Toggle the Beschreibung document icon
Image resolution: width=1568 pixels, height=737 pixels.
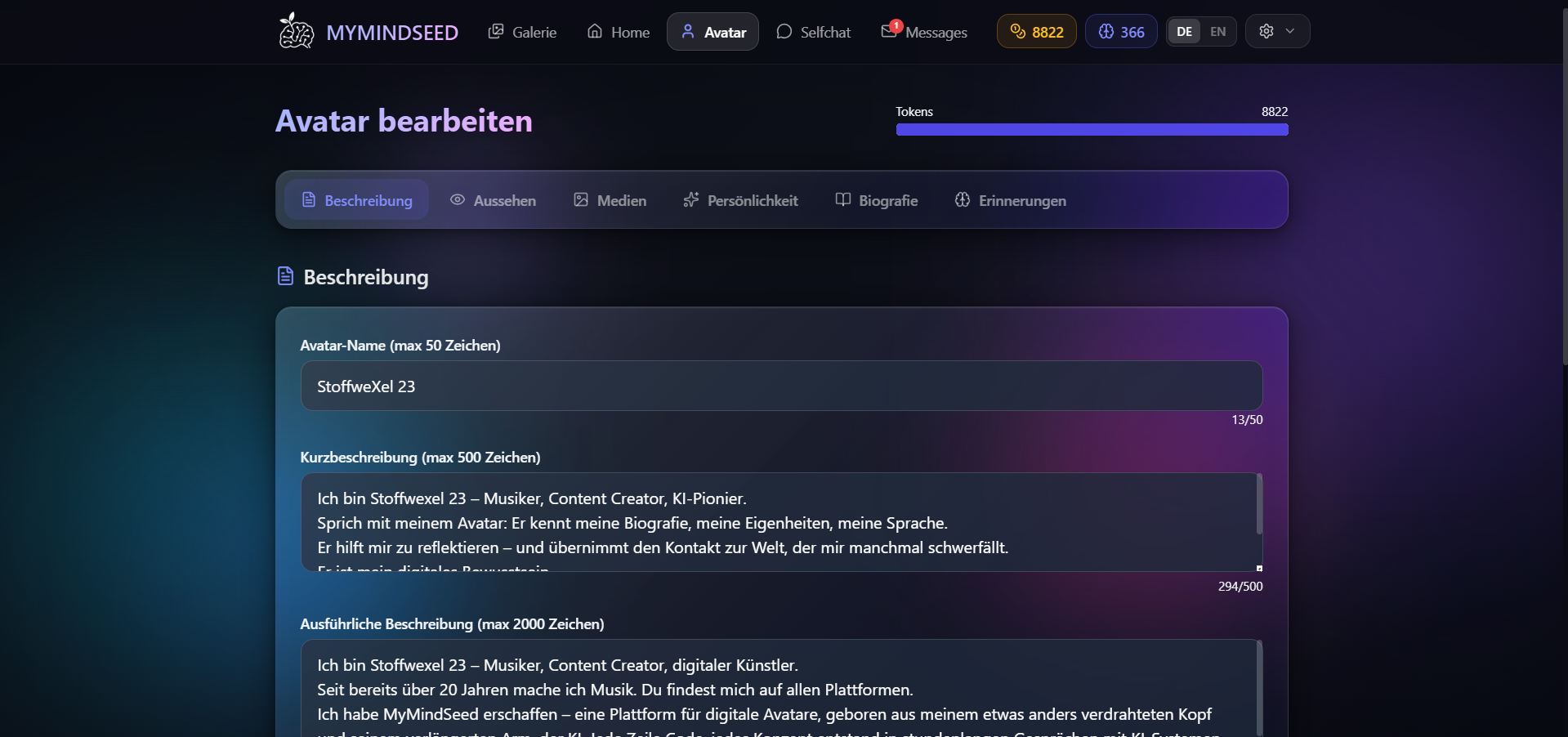309,200
